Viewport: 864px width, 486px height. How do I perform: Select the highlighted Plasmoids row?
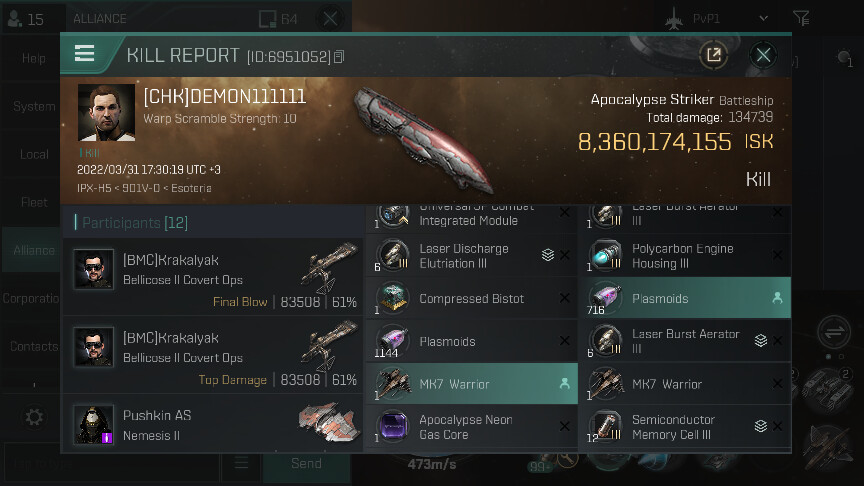point(688,298)
